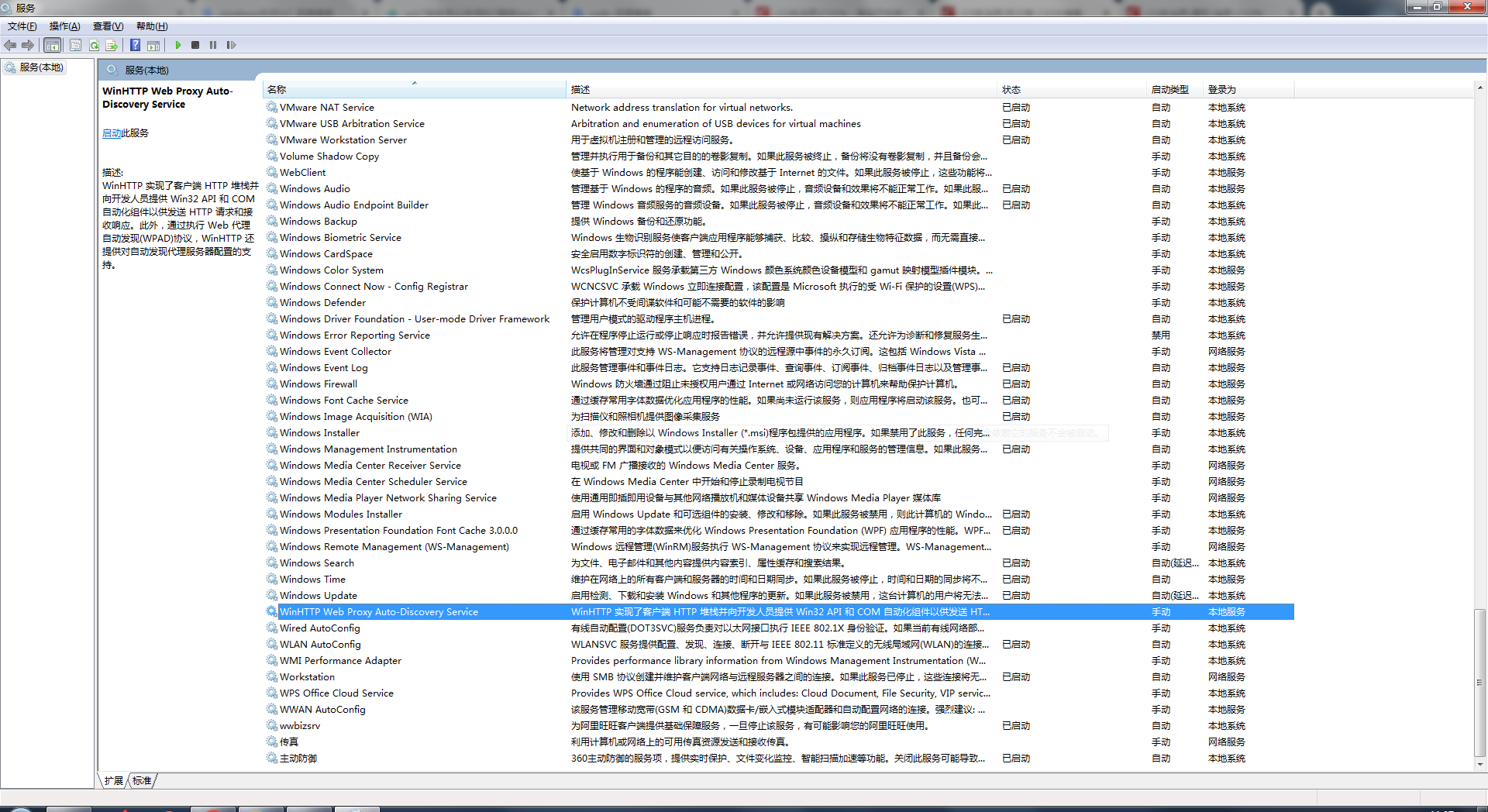Image resolution: width=1488 pixels, height=812 pixels.
Task: Open the Properties icon on the toolbar
Action: point(75,45)
